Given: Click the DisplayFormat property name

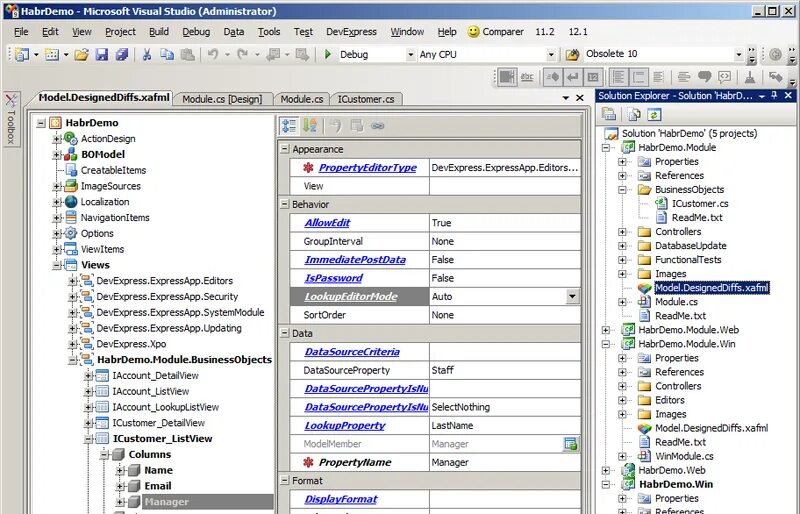Looking at the screenshot, I should pyautogui.click(x=341, y=499).
